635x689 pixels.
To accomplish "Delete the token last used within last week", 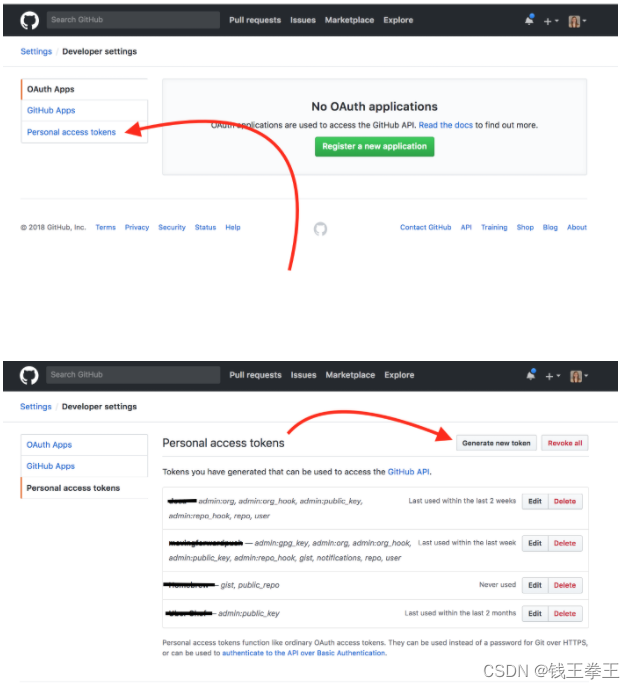I will (x=565, y=544).
